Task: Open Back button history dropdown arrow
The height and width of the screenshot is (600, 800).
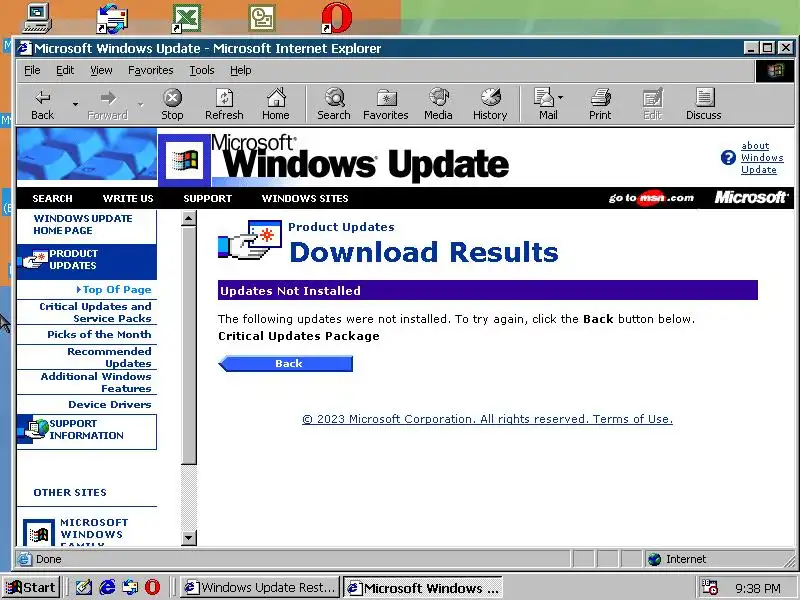Action: 76,104
